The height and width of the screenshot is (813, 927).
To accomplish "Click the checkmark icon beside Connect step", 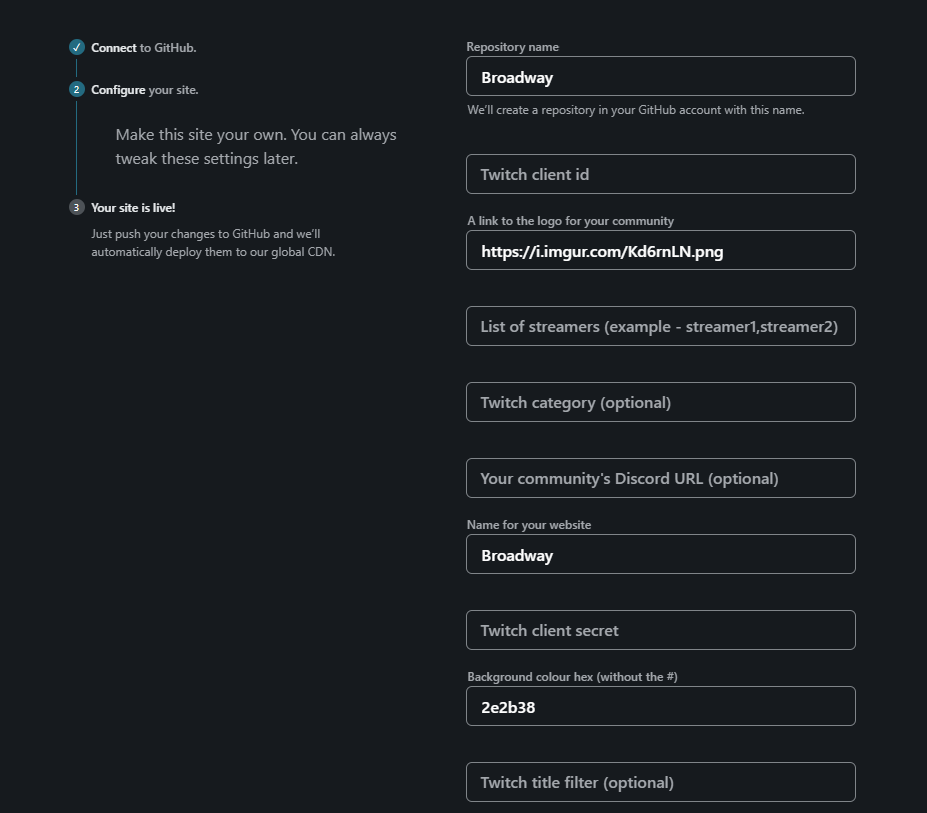I will click(77, 47).
